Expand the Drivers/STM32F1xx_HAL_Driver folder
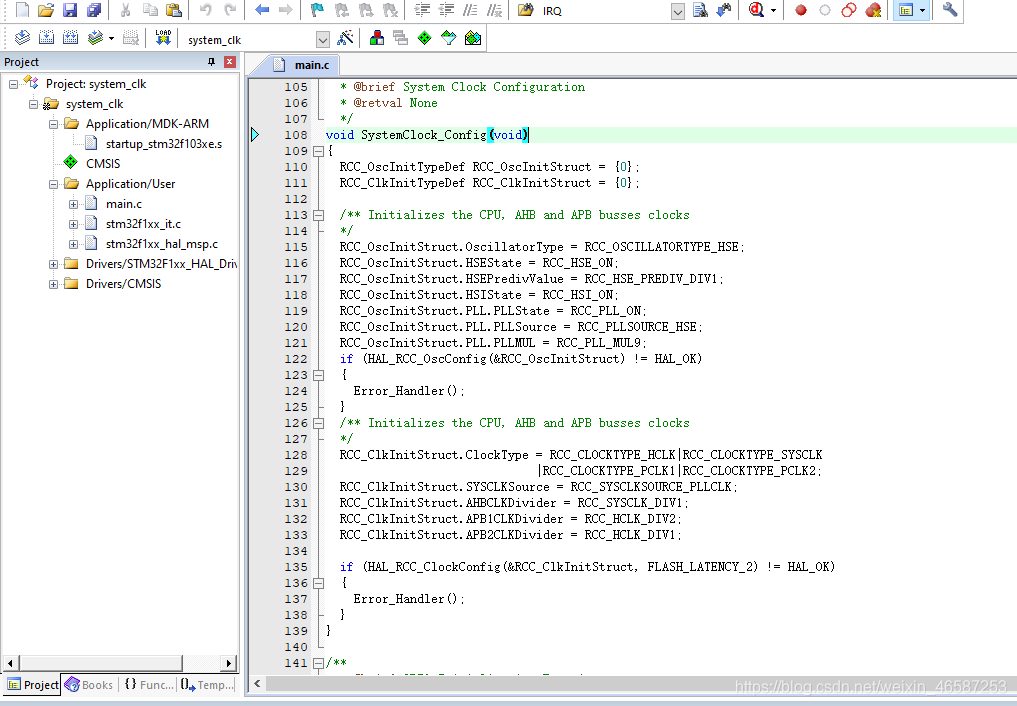The height and width of the screenshot is (706, 1017). click(53, 265)
